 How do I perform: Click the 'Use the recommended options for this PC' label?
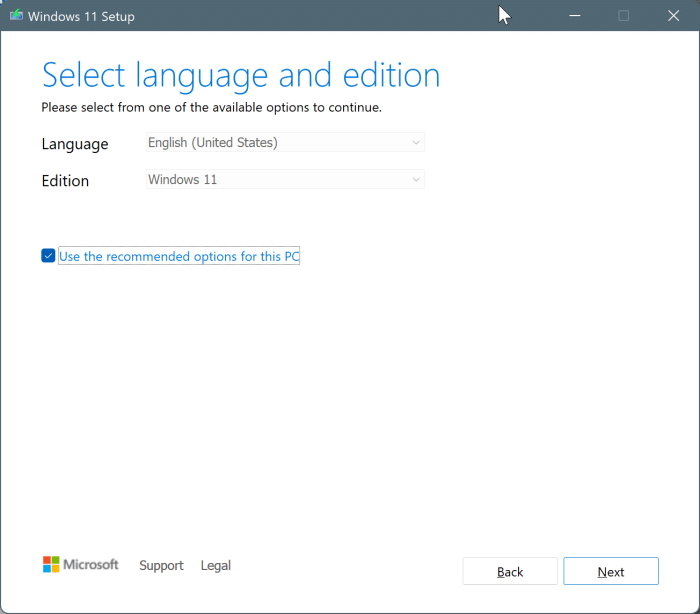(179, 256)
